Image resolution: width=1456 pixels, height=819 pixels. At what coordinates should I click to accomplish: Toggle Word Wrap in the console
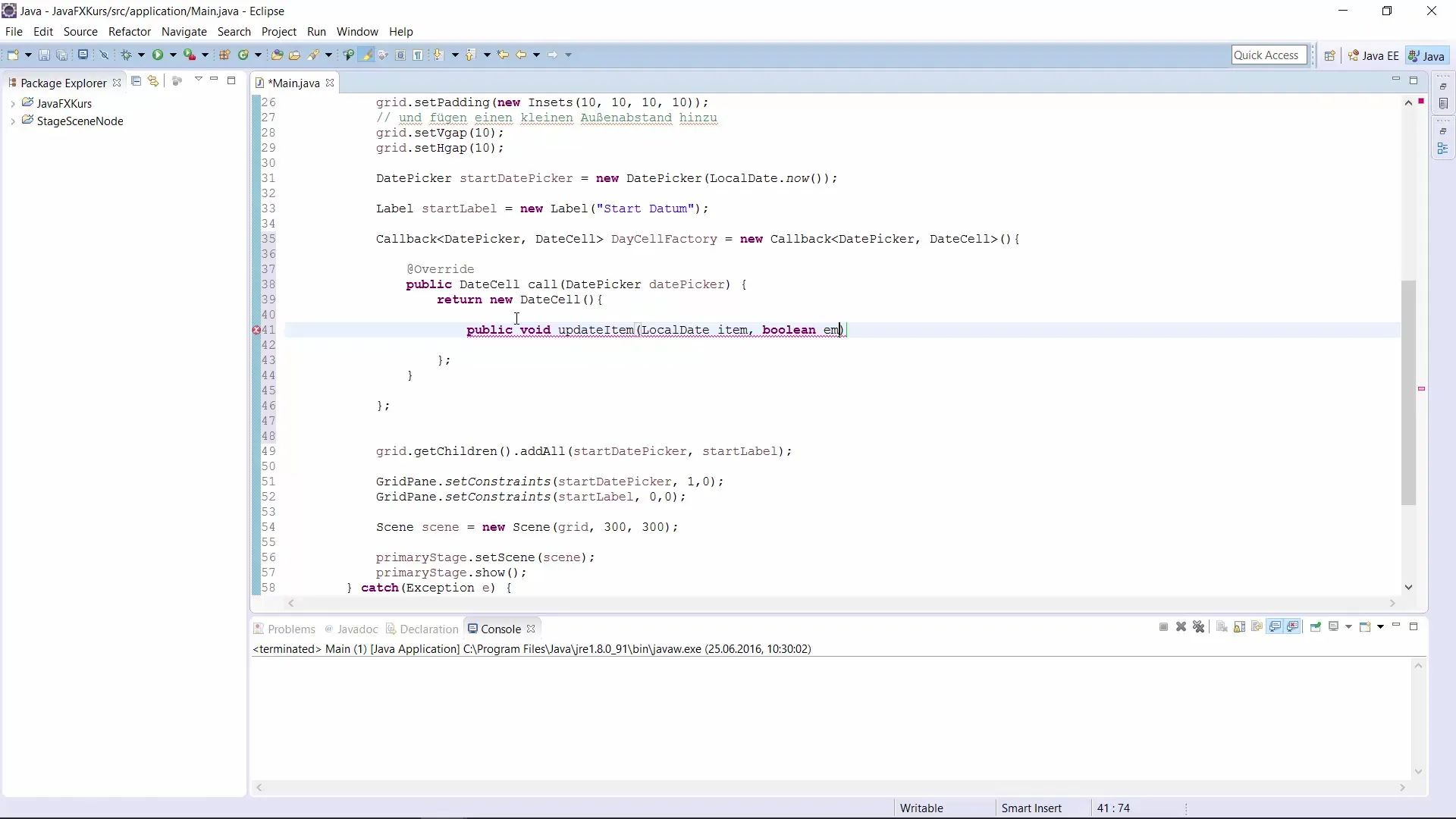coord(1257,627)
